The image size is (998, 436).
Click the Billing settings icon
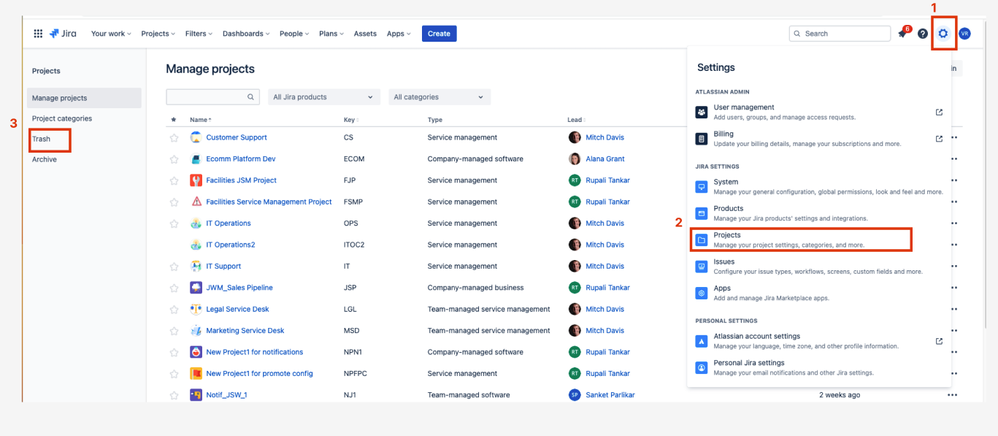[701, 139]
